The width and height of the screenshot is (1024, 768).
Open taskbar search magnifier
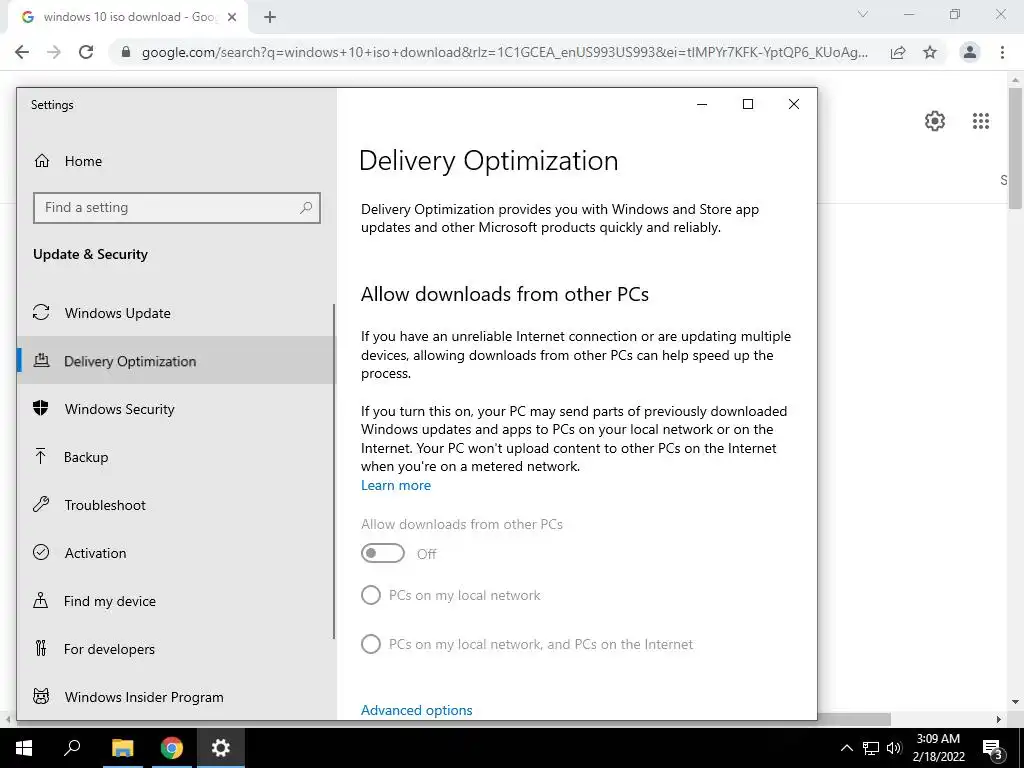[x=72, y=748]
